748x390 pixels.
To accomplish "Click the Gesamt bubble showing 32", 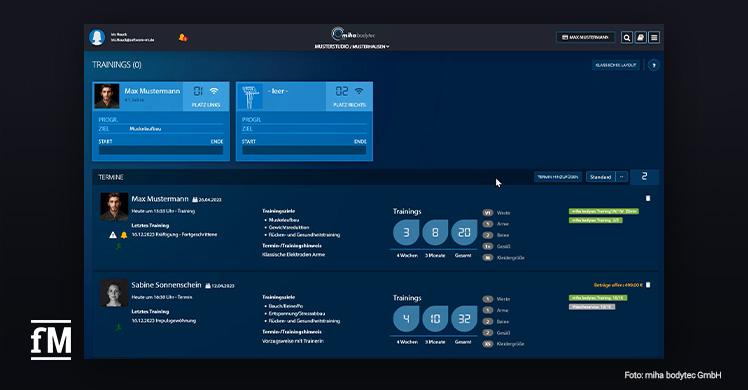I will tap(464, 318).
